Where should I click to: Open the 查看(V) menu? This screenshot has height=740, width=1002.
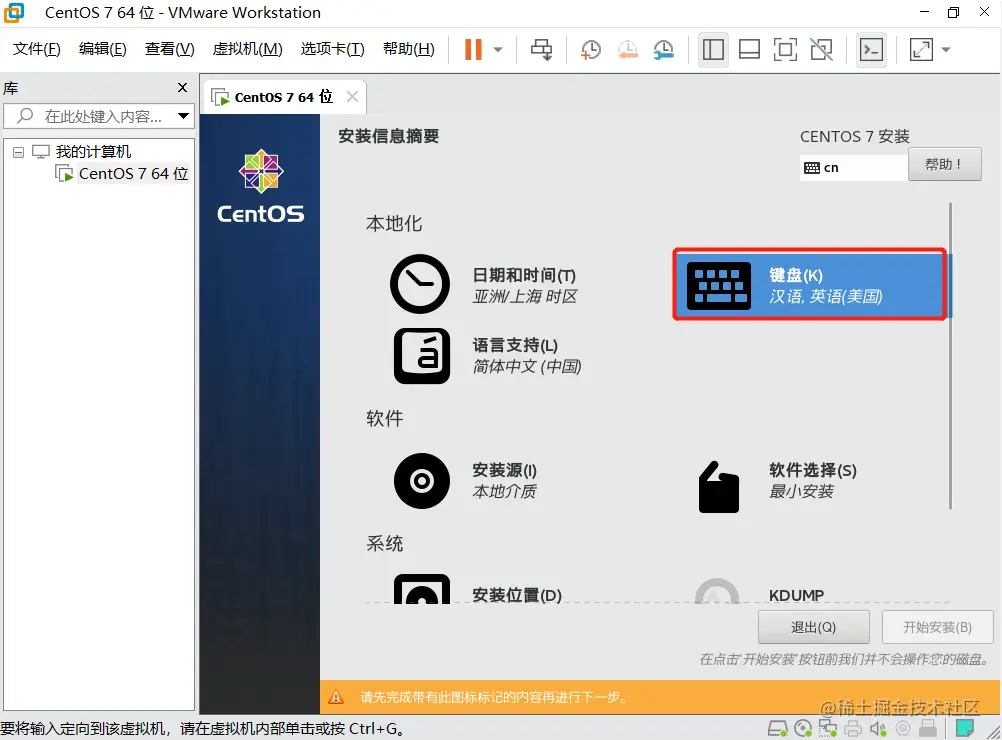pos(169,49)
